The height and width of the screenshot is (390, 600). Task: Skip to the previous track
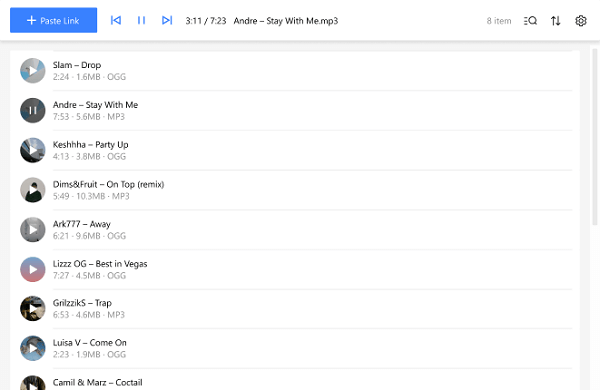coord(116,20)
